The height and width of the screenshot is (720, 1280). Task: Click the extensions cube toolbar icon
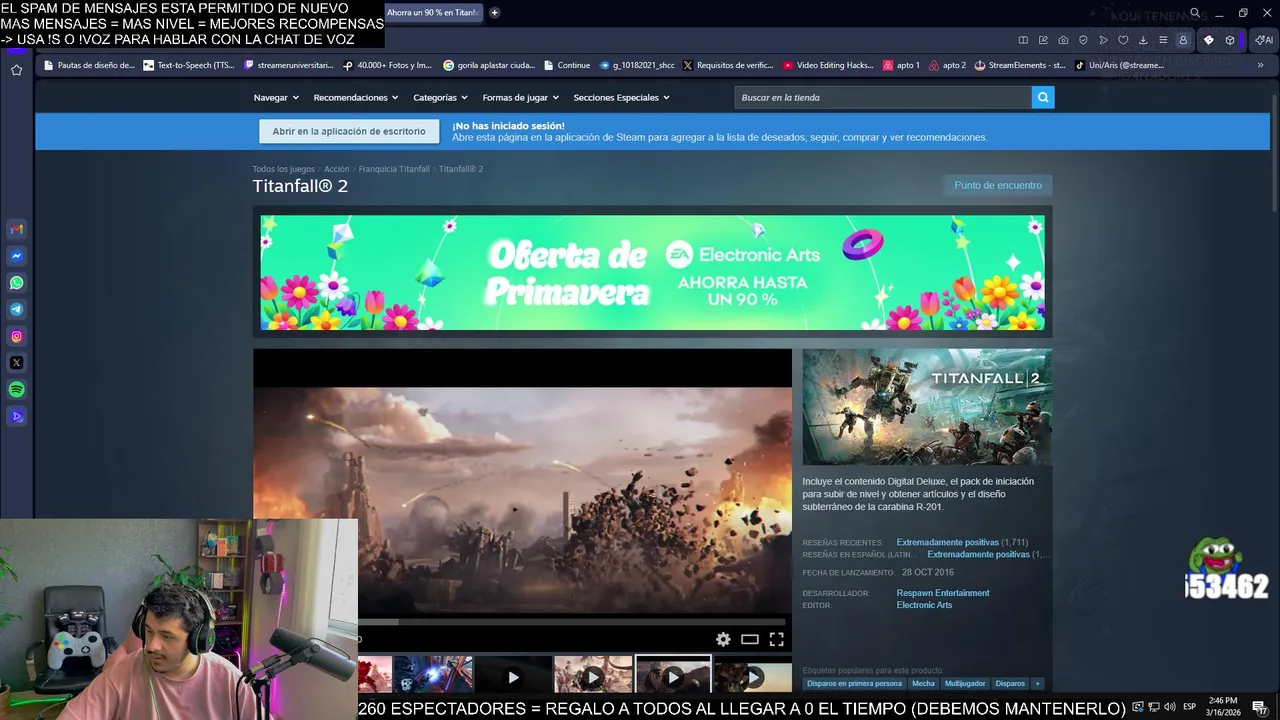point(1230,40)
